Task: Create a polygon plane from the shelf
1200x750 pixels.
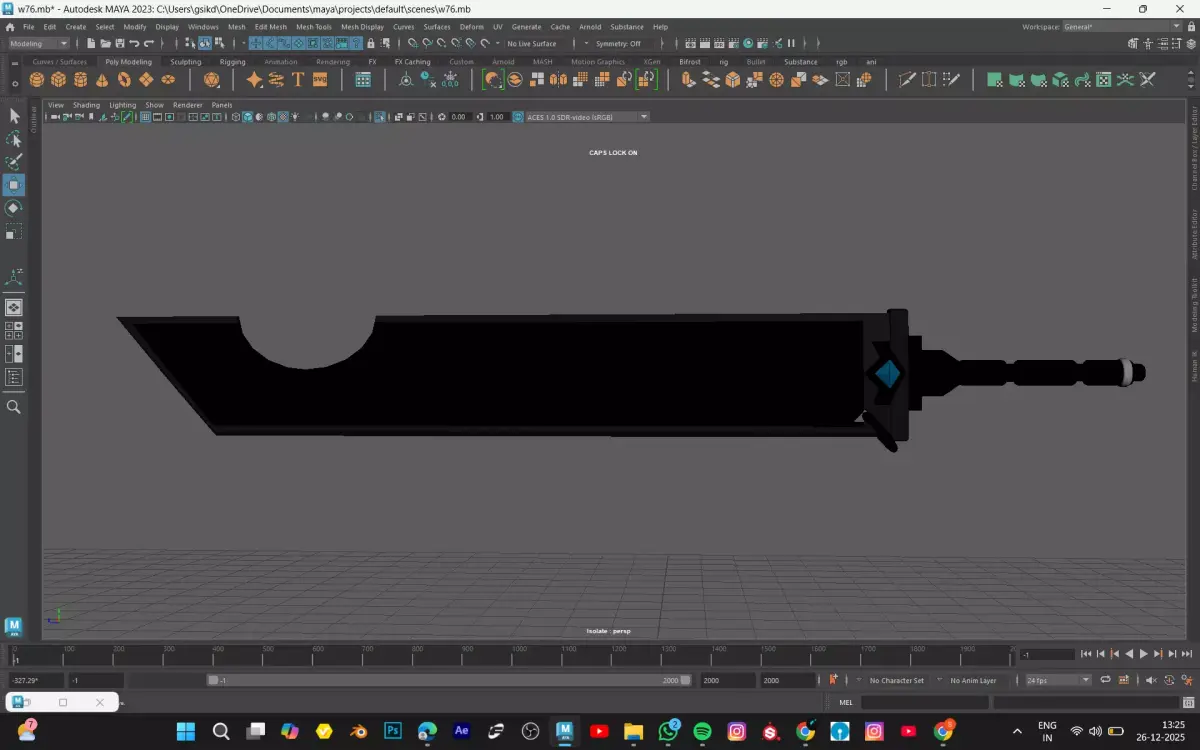Action: pyautogui.click(x=146, y=80)
